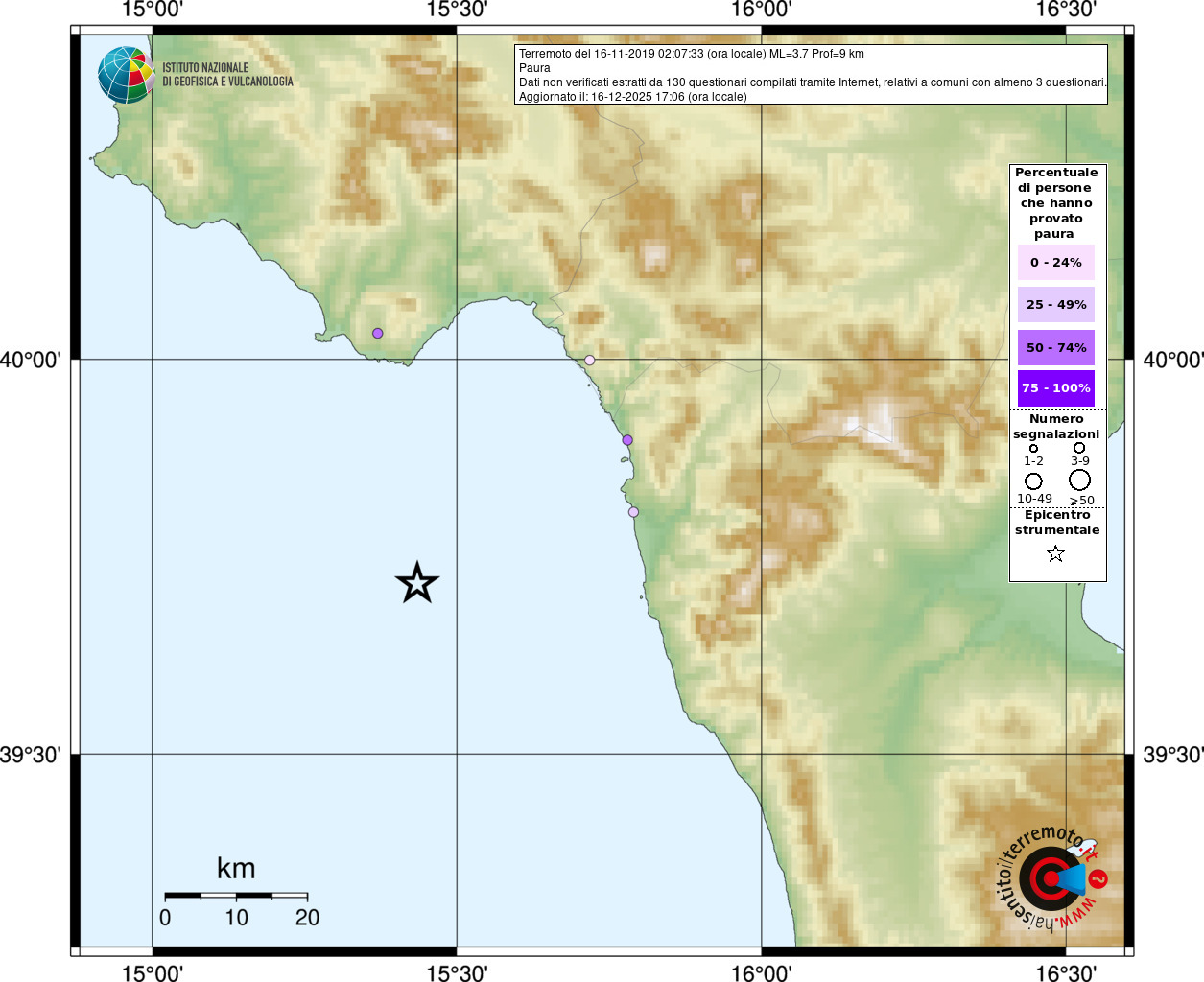Image resolution: width=1204 pixels, height=982 pixels.
Task: Click the top 16°00' longitude label
Action: click(762, 10)
